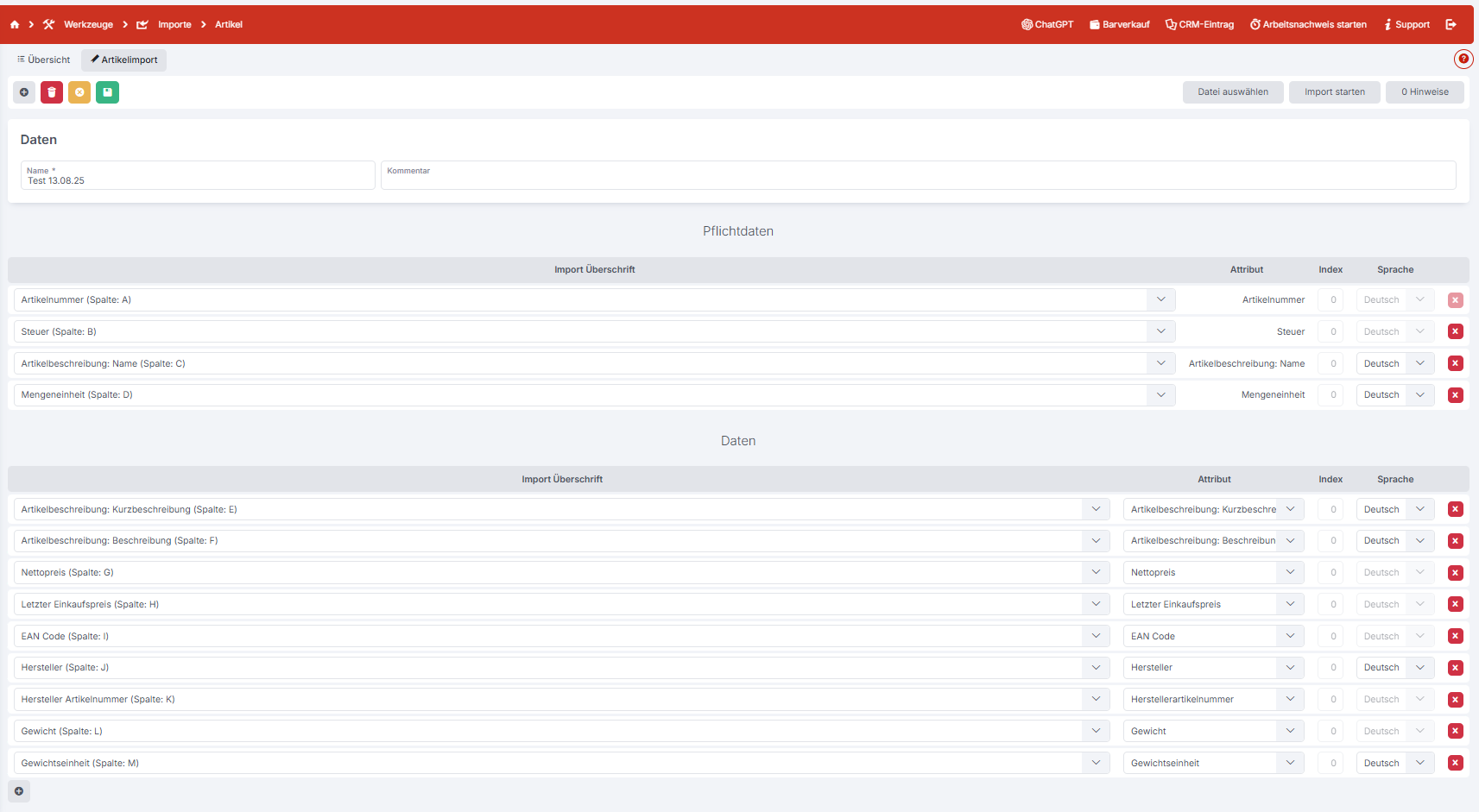Viewport: 1479px width, 812px height.
Task: Delete the Gewichtseinheit mapping row
Action: pos(1455,764)
